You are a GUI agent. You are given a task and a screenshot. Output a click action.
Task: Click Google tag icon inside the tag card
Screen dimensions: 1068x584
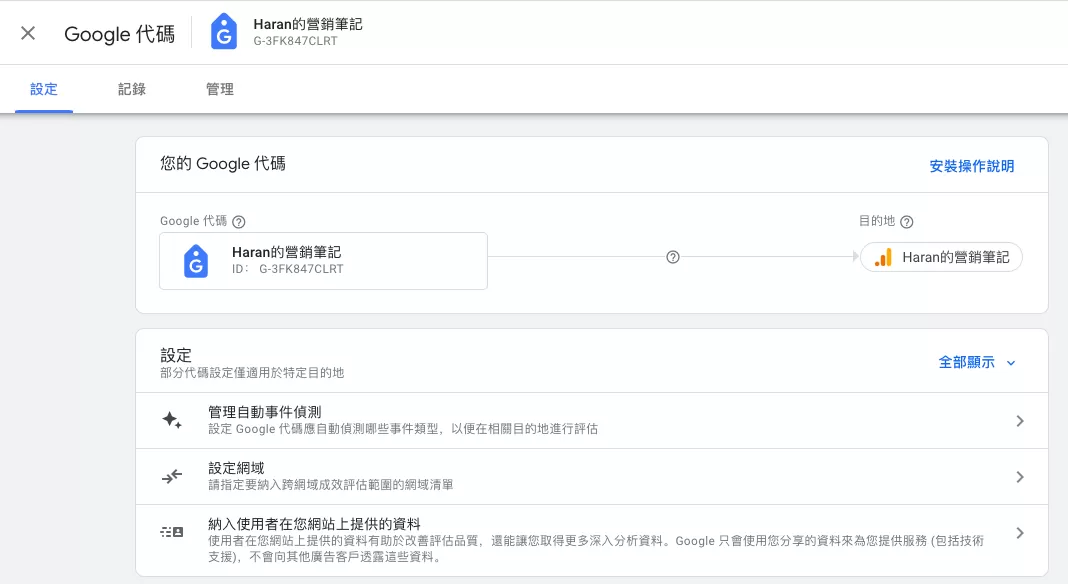coord(196,261)
